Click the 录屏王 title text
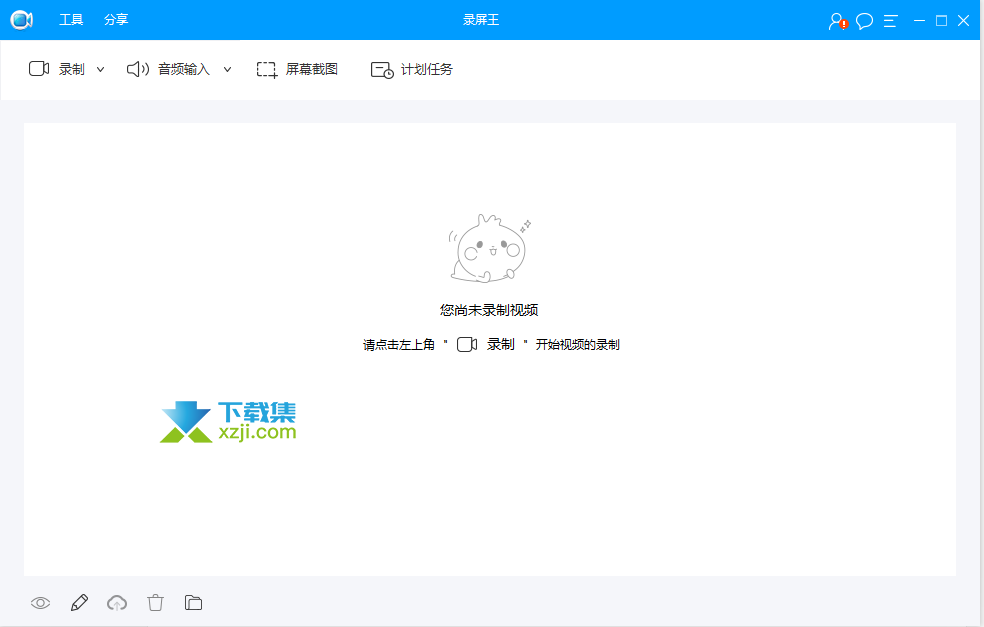 click(481, 20)
